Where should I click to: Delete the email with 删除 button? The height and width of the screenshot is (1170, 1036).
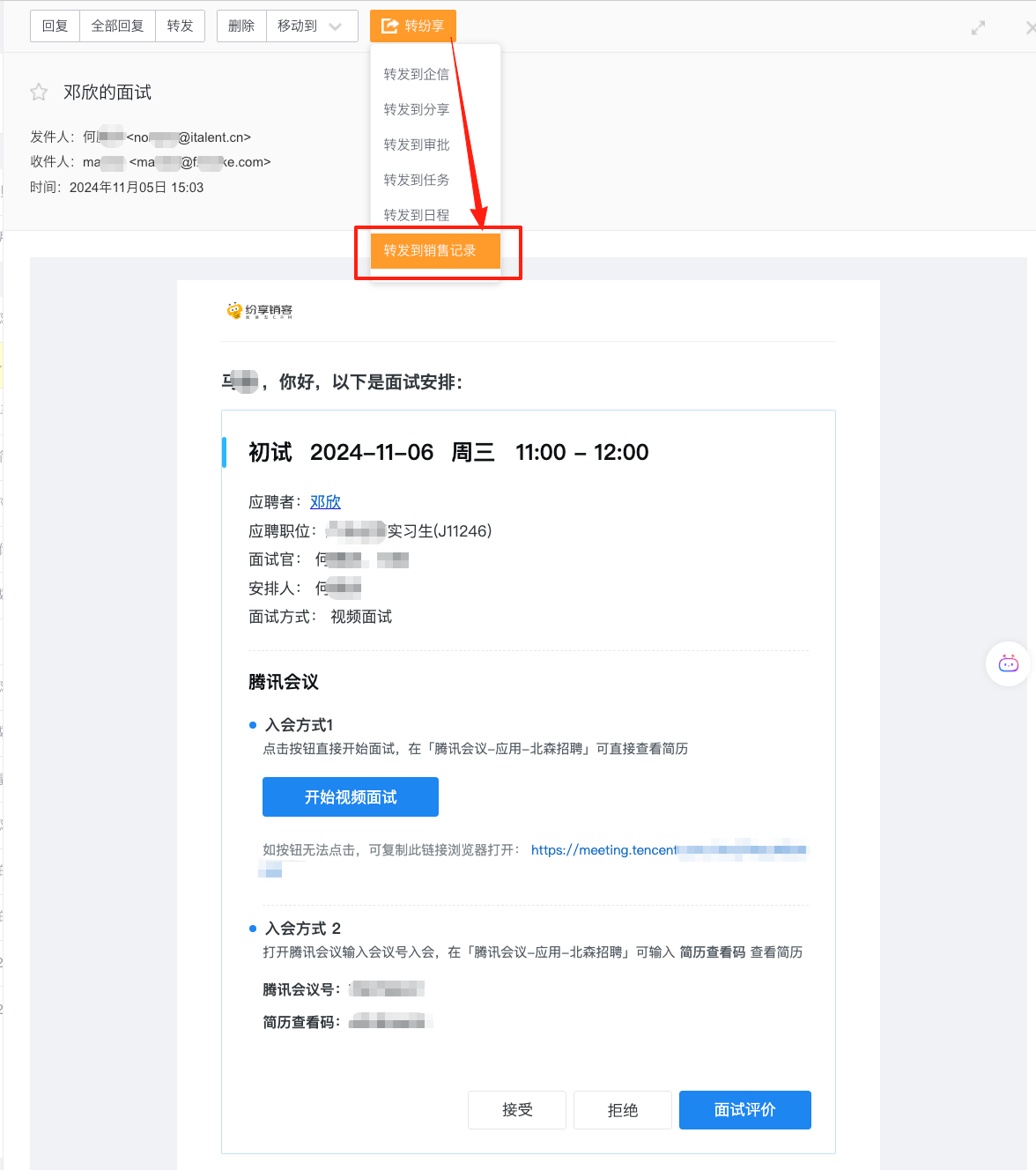click(241, 26)
